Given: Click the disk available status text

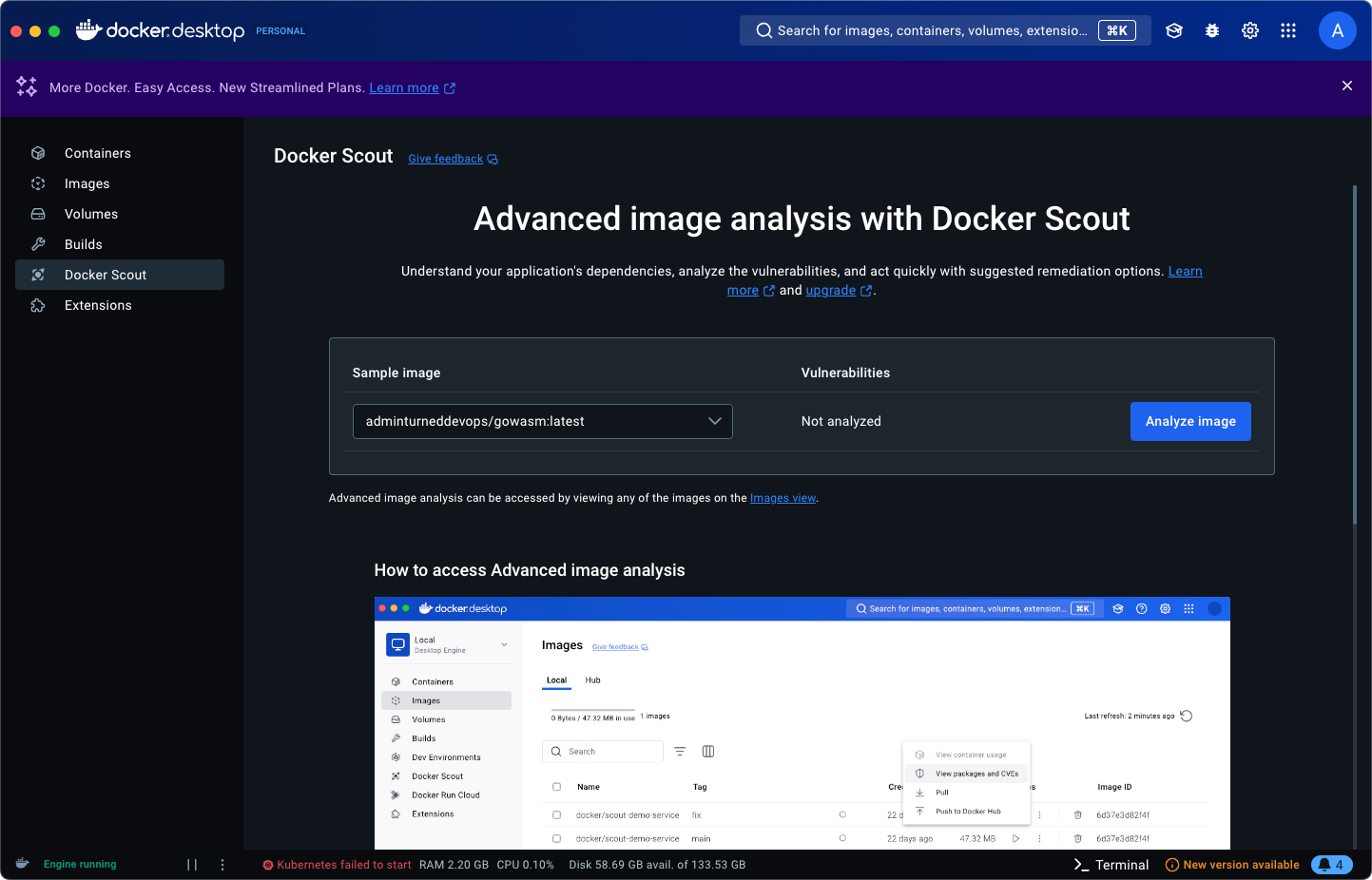Looking at the screenshot, I should point(657,865).
